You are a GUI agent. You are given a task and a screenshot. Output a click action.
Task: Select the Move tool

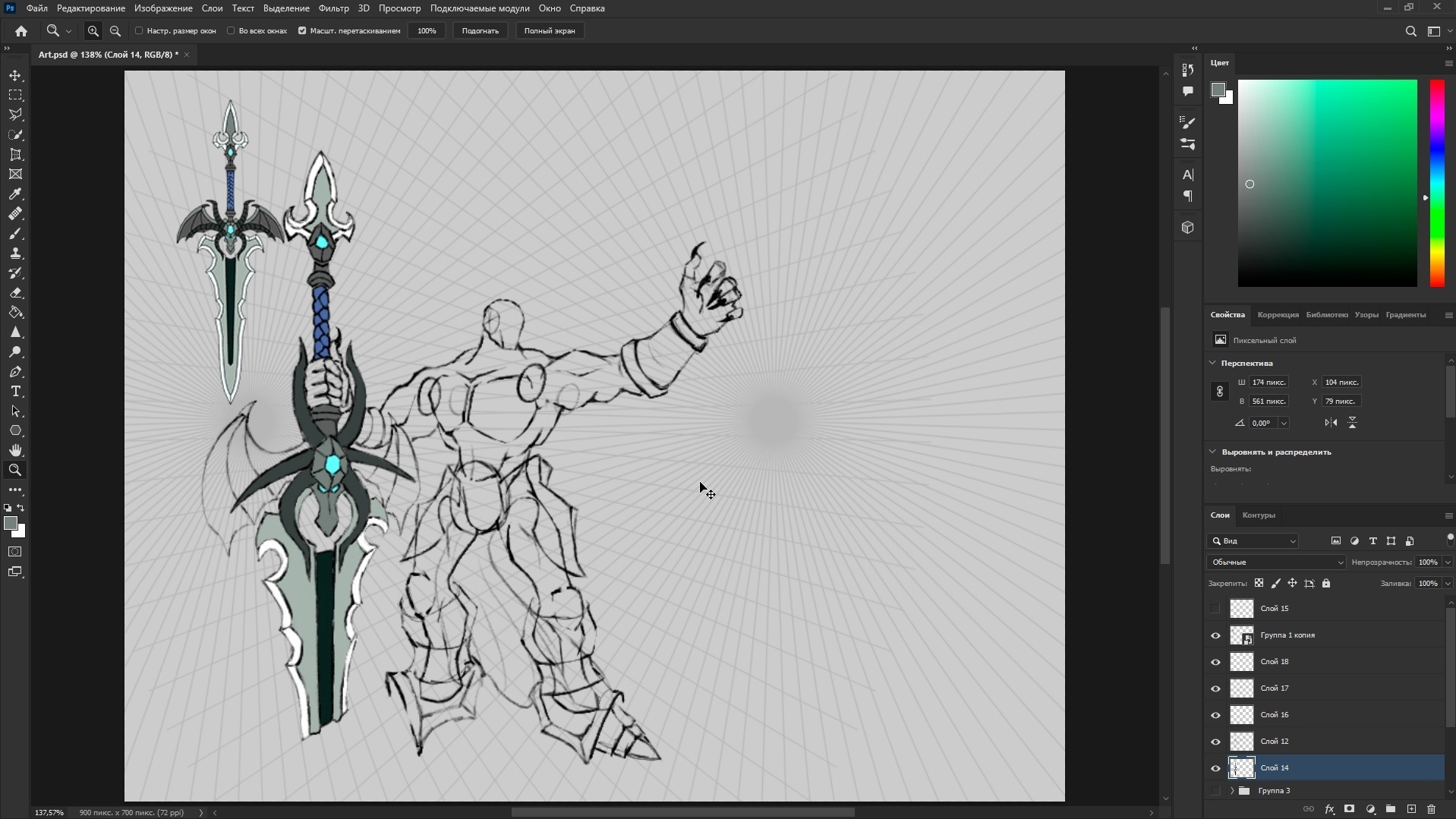pos(15,76)
